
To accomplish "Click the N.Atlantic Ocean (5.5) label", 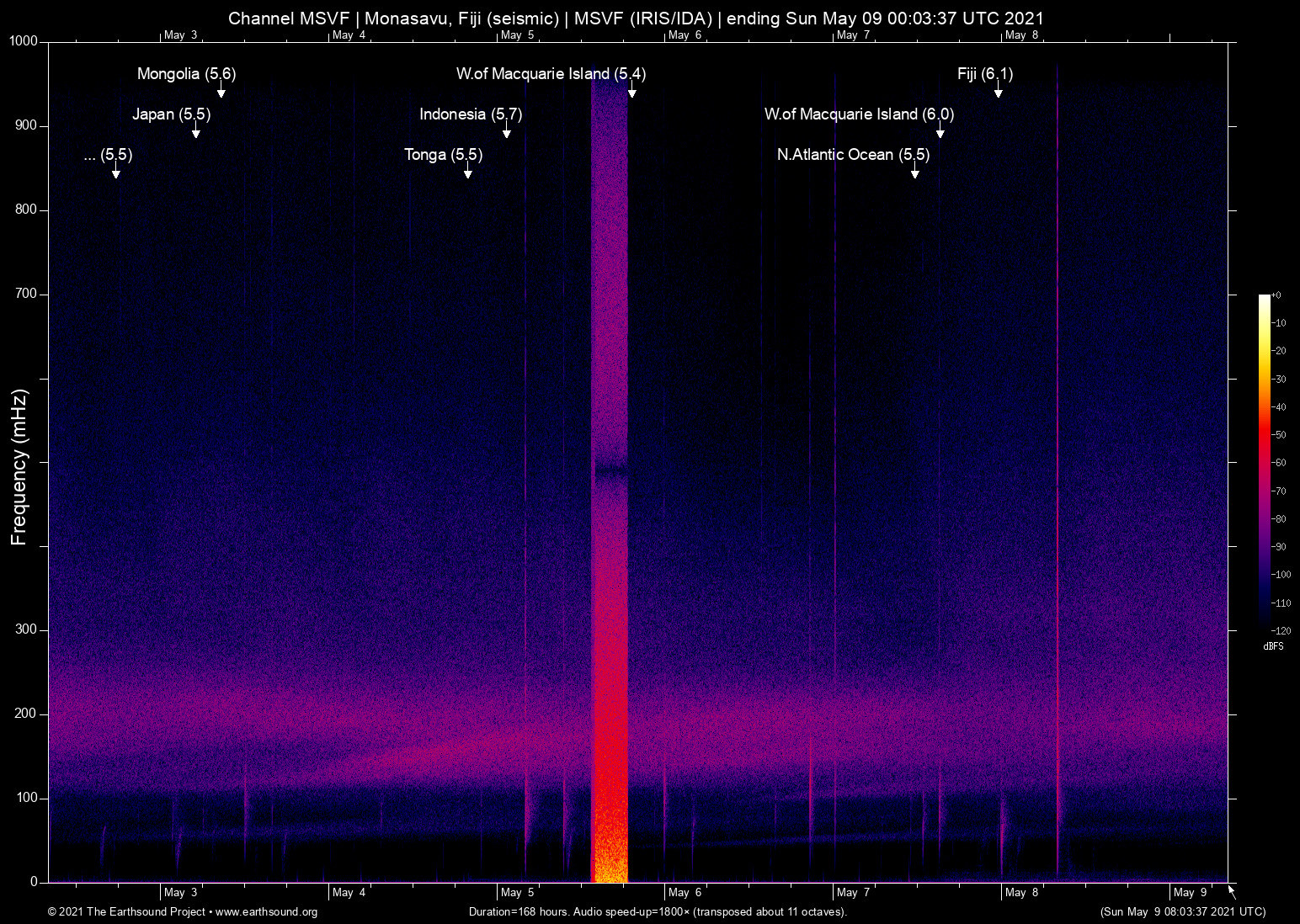I will click(854, 155).
